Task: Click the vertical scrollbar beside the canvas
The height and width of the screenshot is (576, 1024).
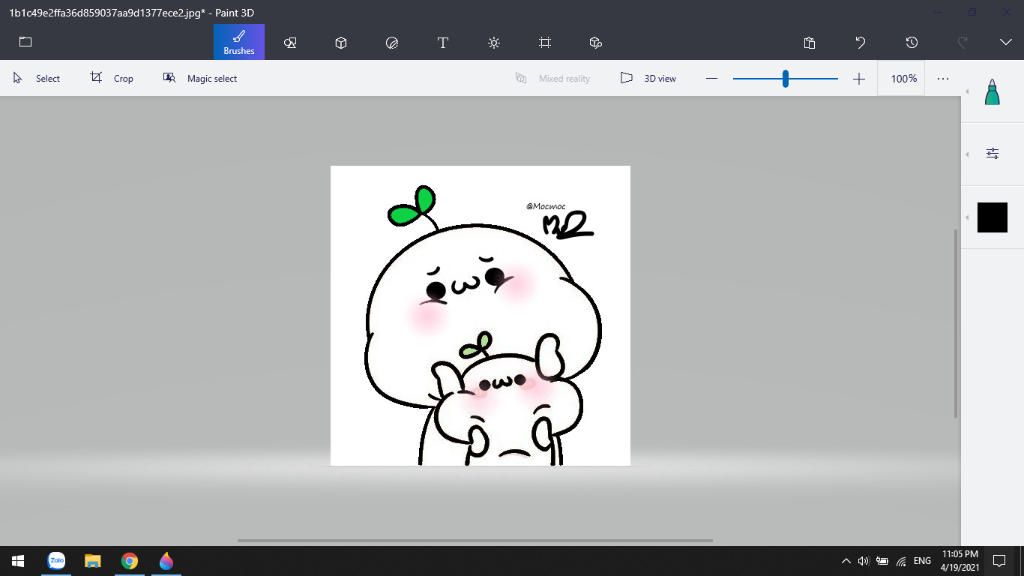Action: point(956,323)
